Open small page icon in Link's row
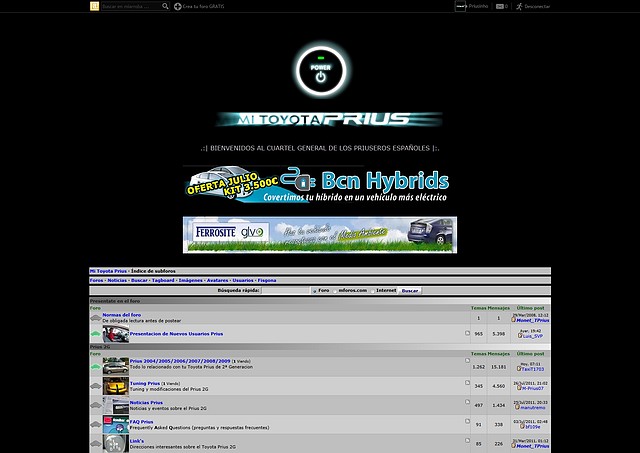The height and width of the screenshot is (453, 640). click(467, 440)
